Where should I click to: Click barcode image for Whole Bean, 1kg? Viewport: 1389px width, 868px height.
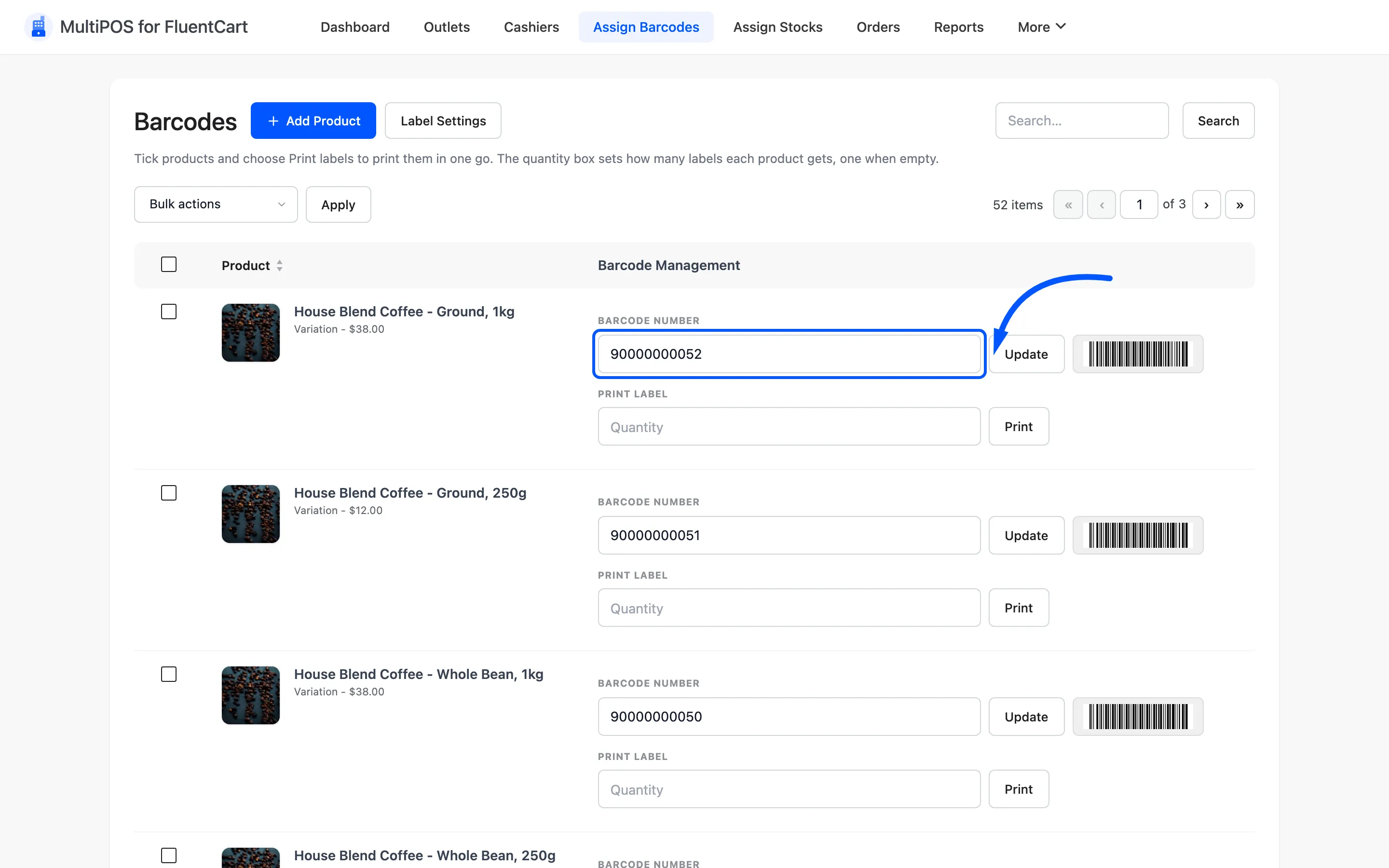(x=1138, y=717)
